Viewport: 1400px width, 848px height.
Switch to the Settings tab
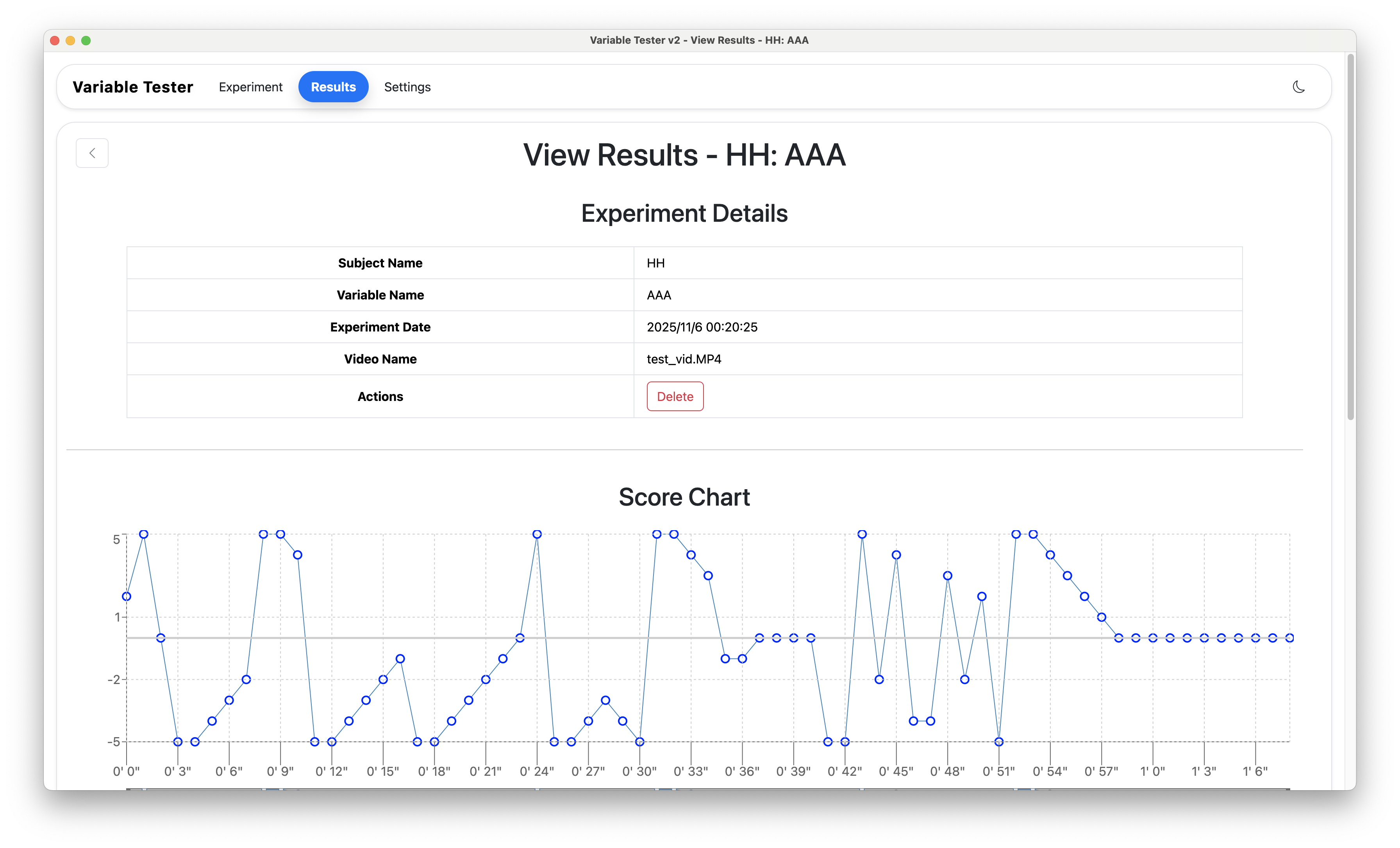(407, 87)
